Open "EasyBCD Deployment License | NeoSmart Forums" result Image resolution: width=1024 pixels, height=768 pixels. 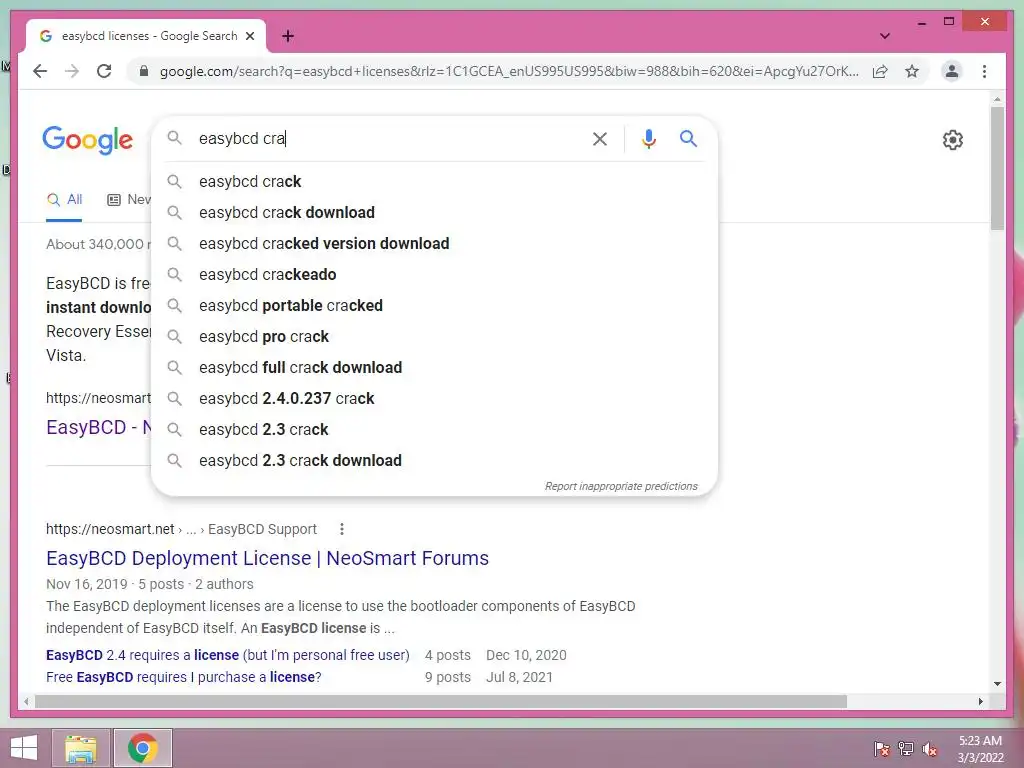click(x=267, y=558)
